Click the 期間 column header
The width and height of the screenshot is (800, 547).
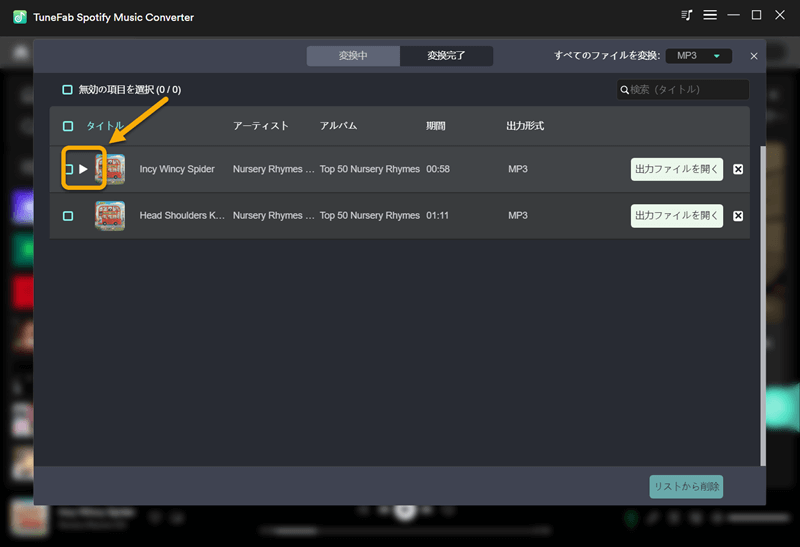pos(436,126)
